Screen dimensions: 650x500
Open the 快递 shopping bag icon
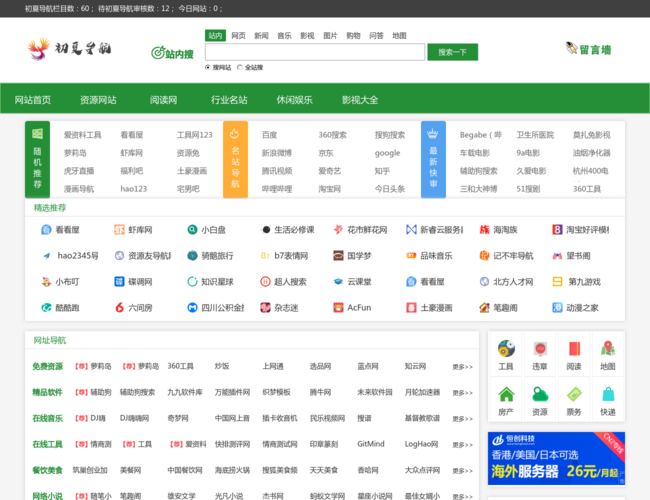point(608,394)
